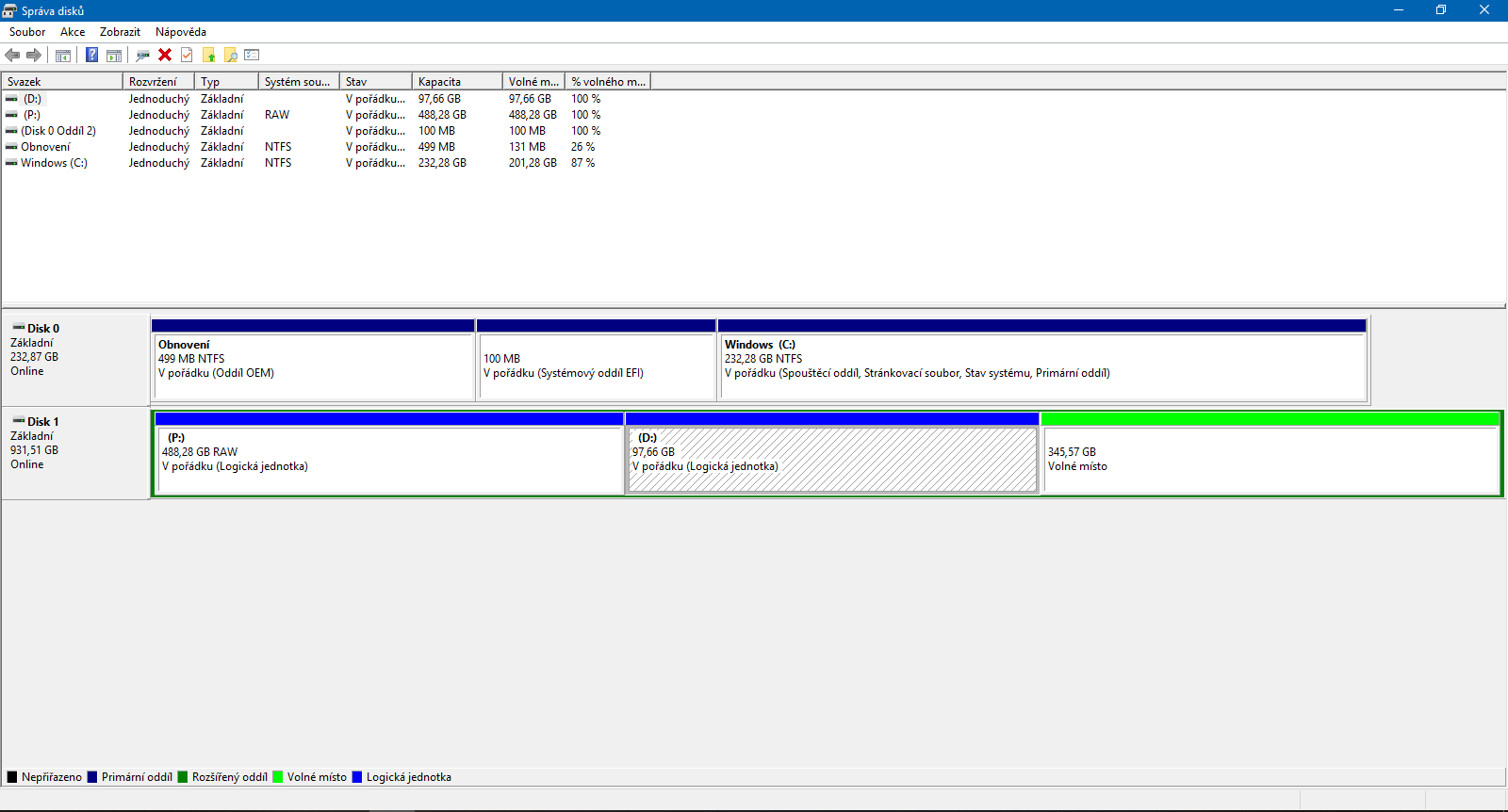Select the Disk 1 label panel
This screenshot has height=812, width=1508.
click(x=75, y=453)
